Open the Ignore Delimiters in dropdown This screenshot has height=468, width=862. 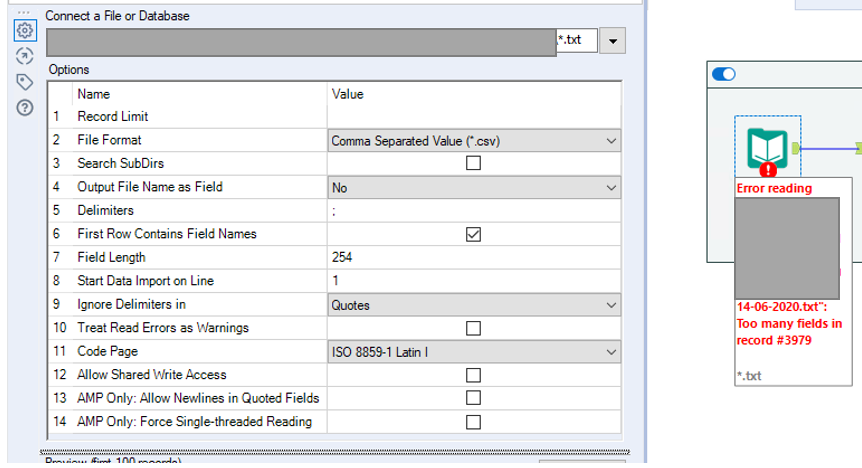click(x=611, y=305)
